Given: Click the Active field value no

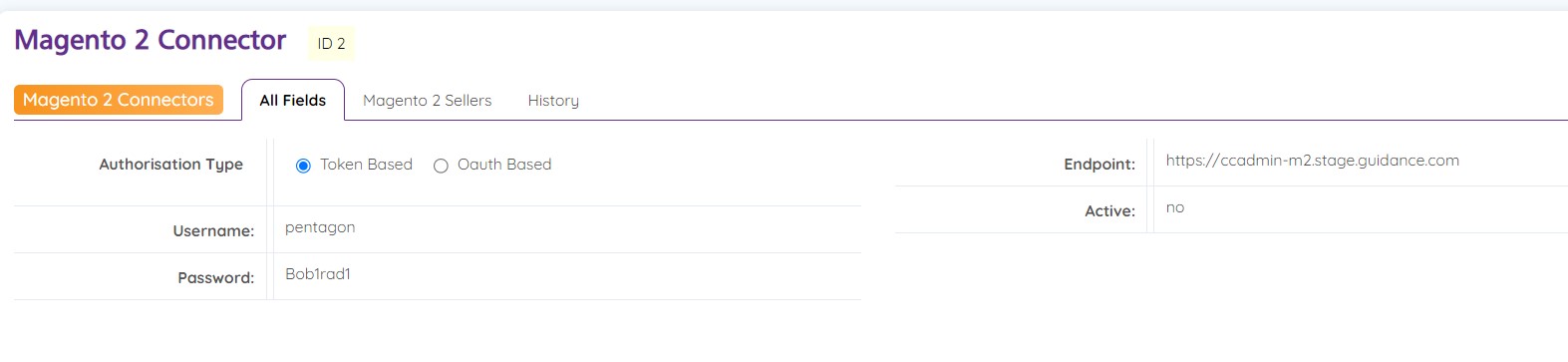Looking at the screenshot, I should [x=1175, y=207].
